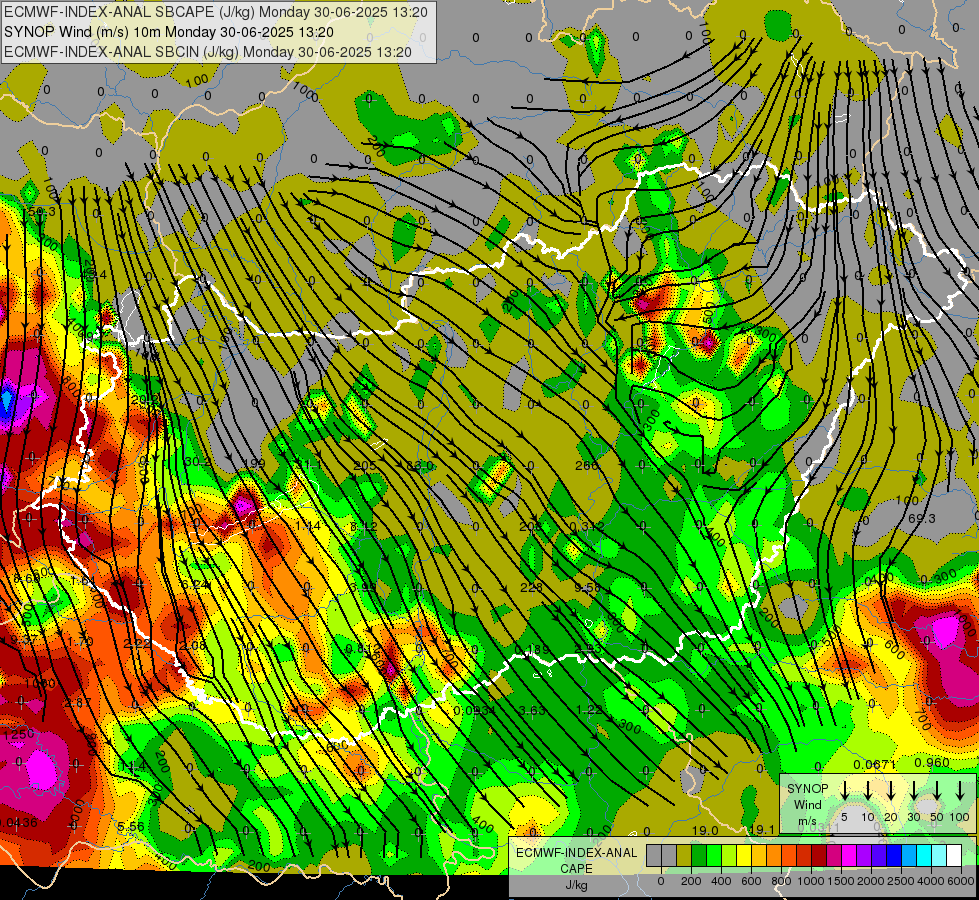Image resolution: width=979 pixels, height=900 pixels.
Task: Click the 6000 tick label on the CAPE scale
Action: [x=961, y=881]
